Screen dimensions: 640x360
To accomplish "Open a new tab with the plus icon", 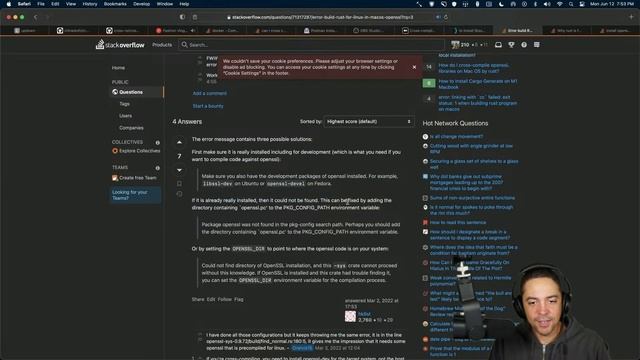I will point(631,17).
